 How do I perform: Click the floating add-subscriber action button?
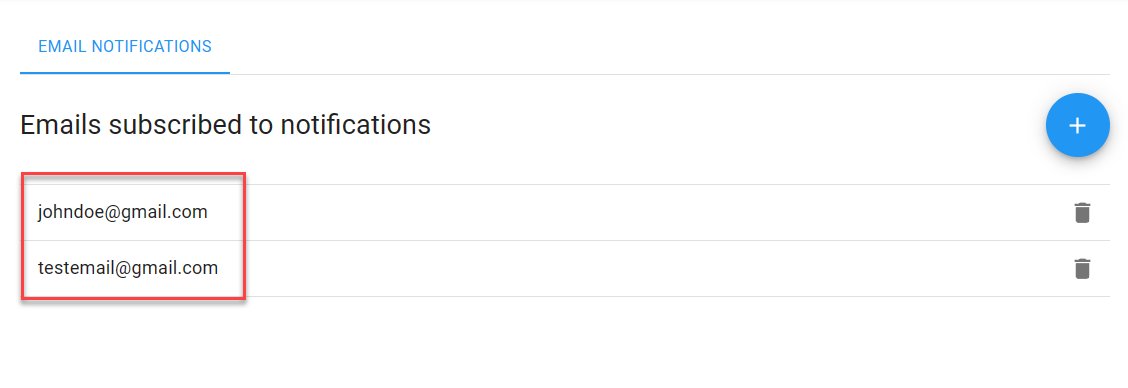[x=1077, y=125]
